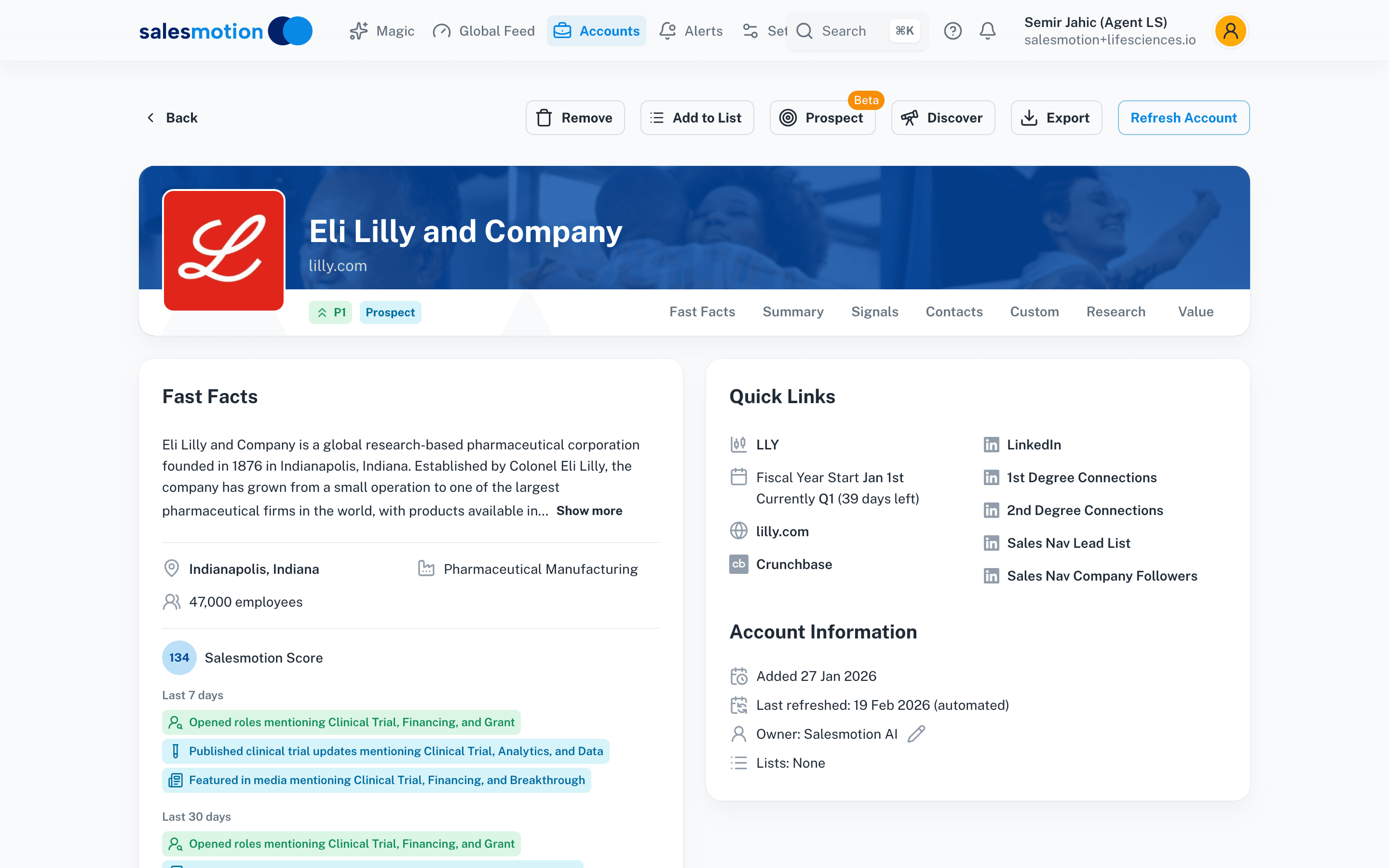Viewport: 1389px width, 868px height.
Task: Click LinkedIn icon beside 2nd Degree Connections
Action: (x=991, y=510)
